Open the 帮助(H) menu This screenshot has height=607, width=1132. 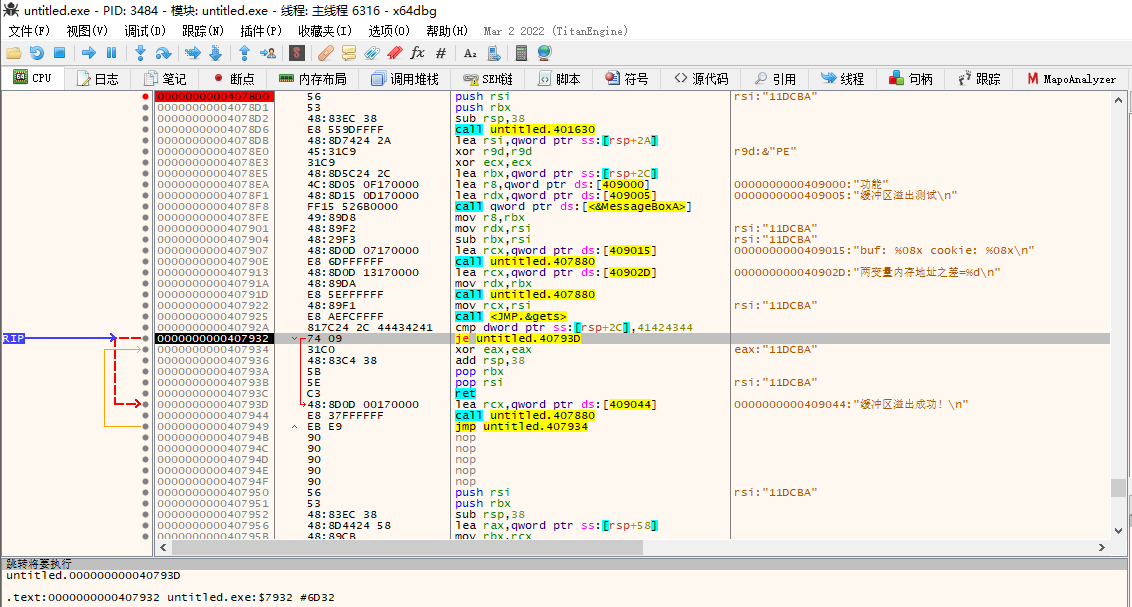pyautogui.click(x=447, y=31)
